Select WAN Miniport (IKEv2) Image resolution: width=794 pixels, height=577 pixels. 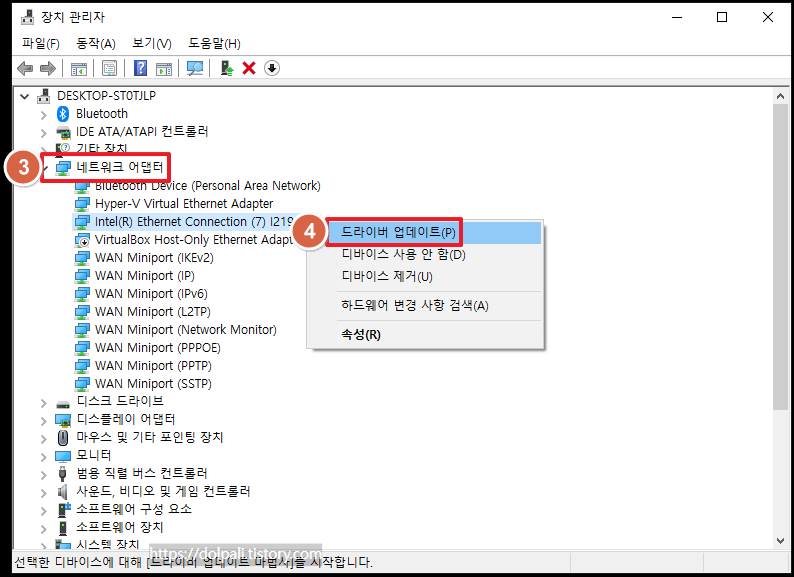click(x=154, y=258)
